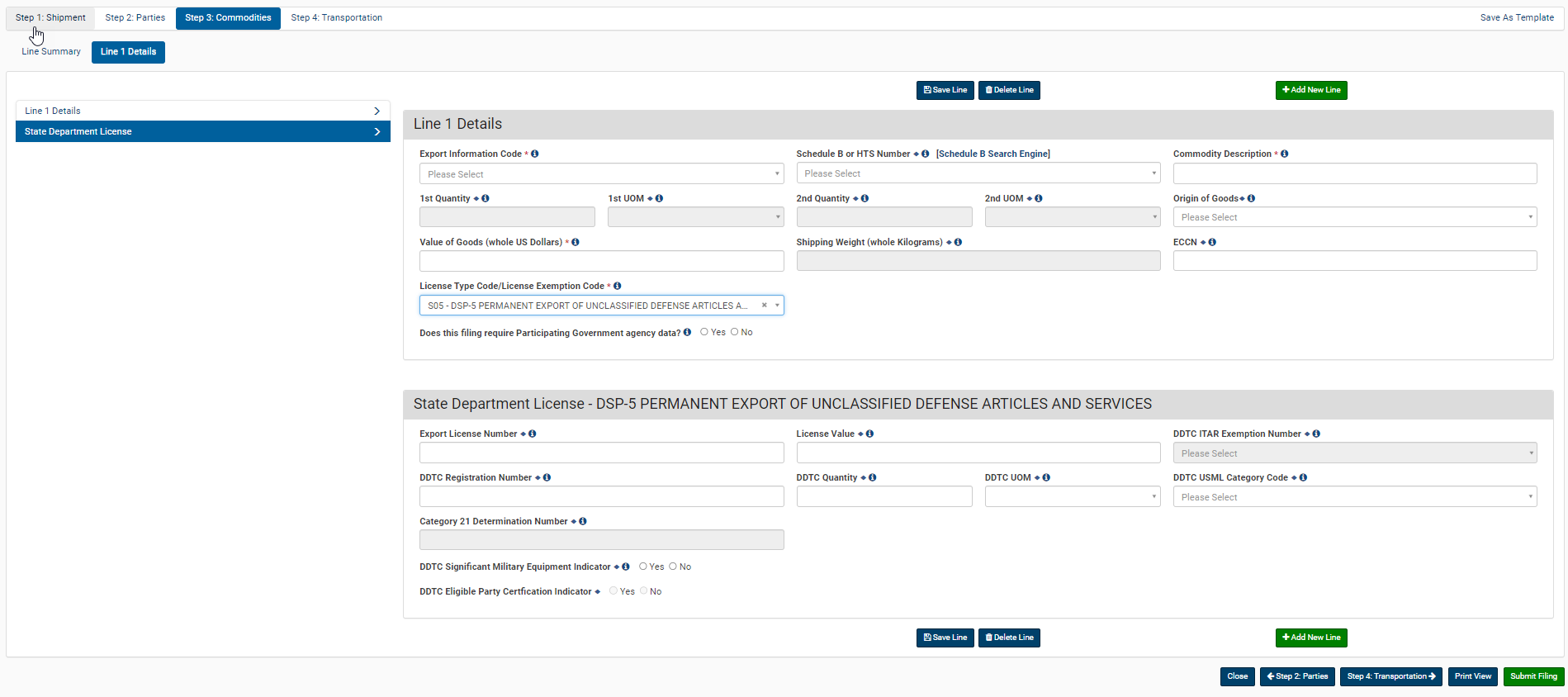Click info icon next to Commodity Description
The image size is (1568, 697).
(x=1285, y=154)
